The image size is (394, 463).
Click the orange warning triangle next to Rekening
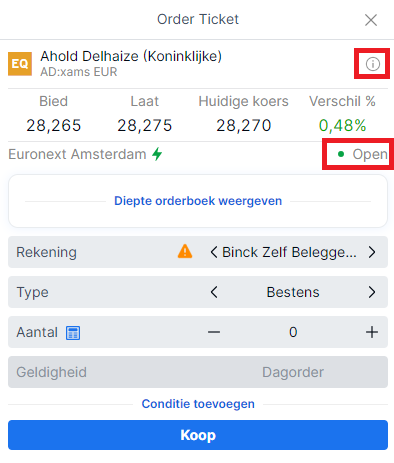pos(185,251)
